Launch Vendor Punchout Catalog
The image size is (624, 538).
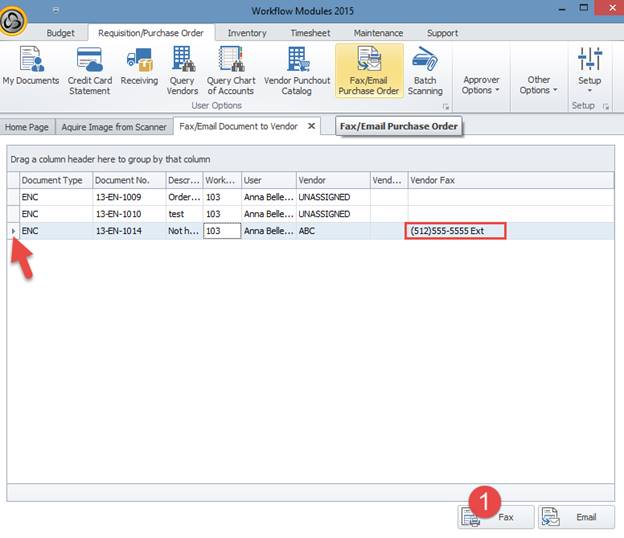coord(295,69)
